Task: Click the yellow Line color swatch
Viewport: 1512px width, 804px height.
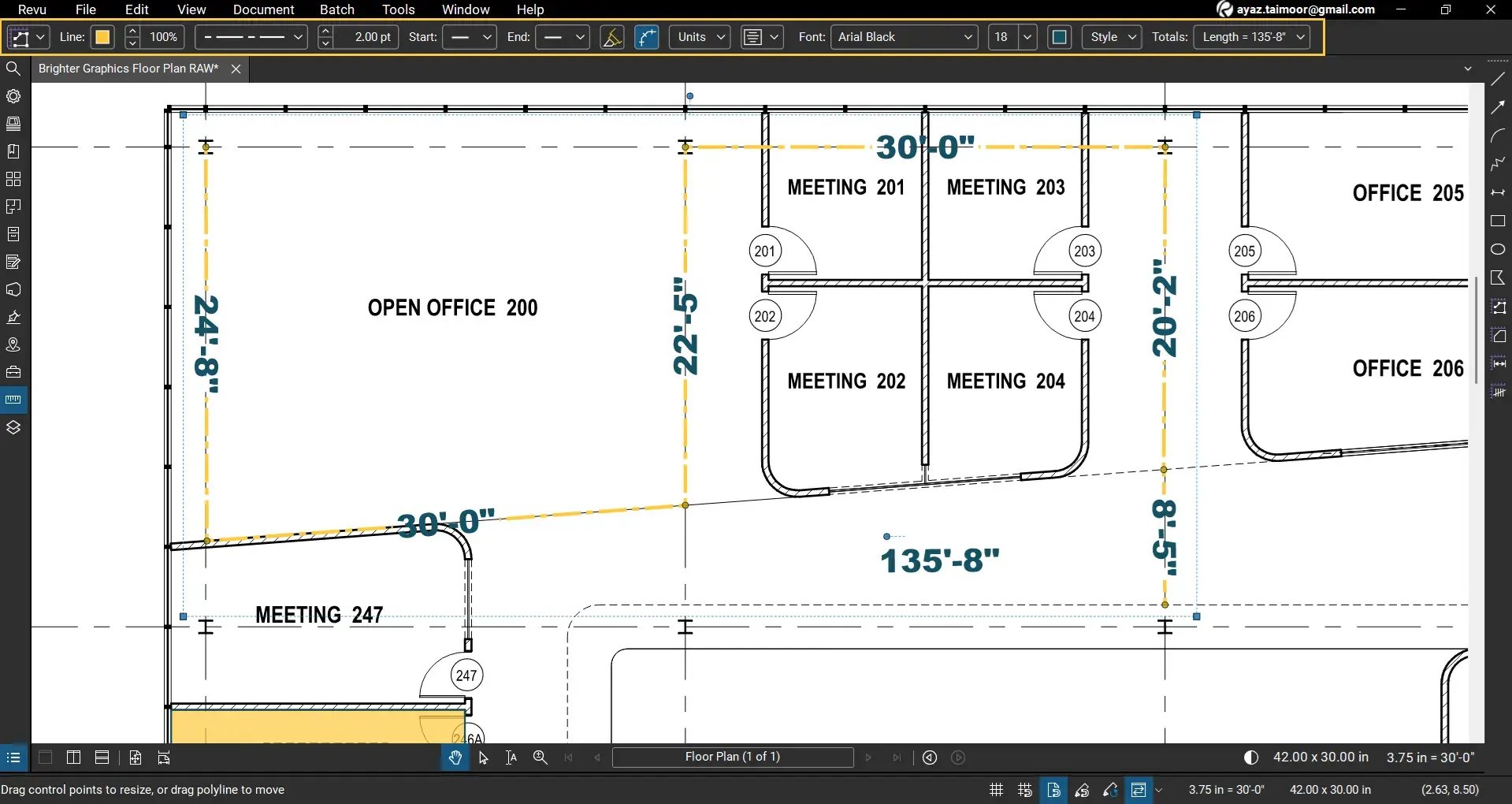Action: click(x=102, y=36)
